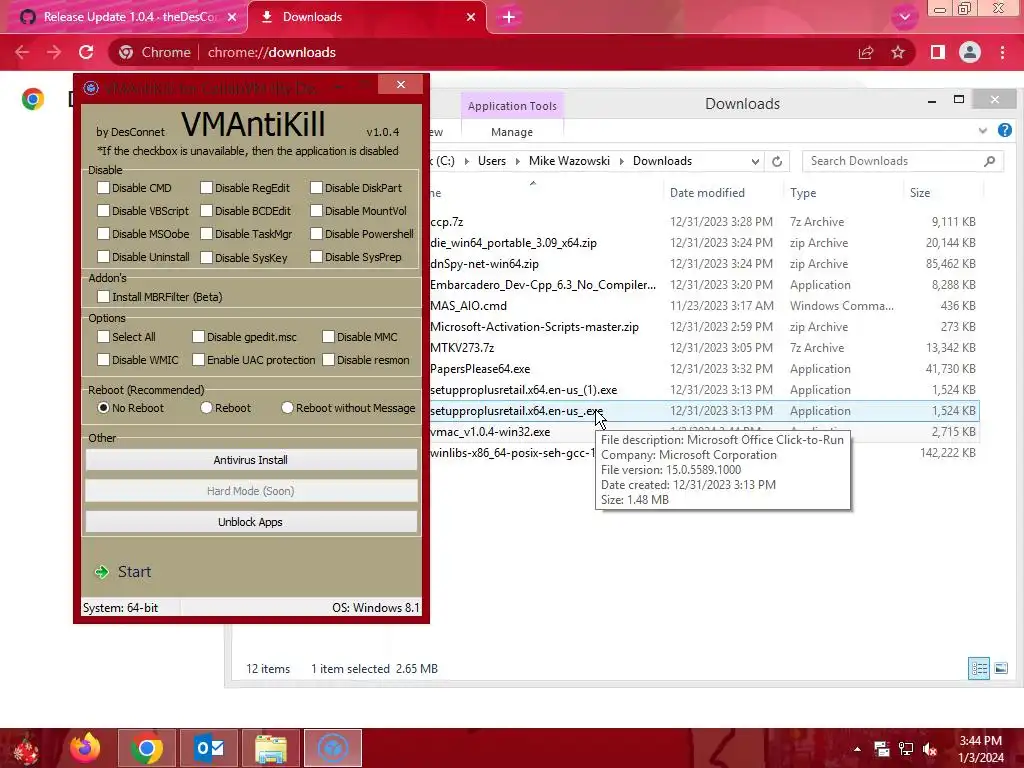Open a new Chrome tab

(509, 17)
